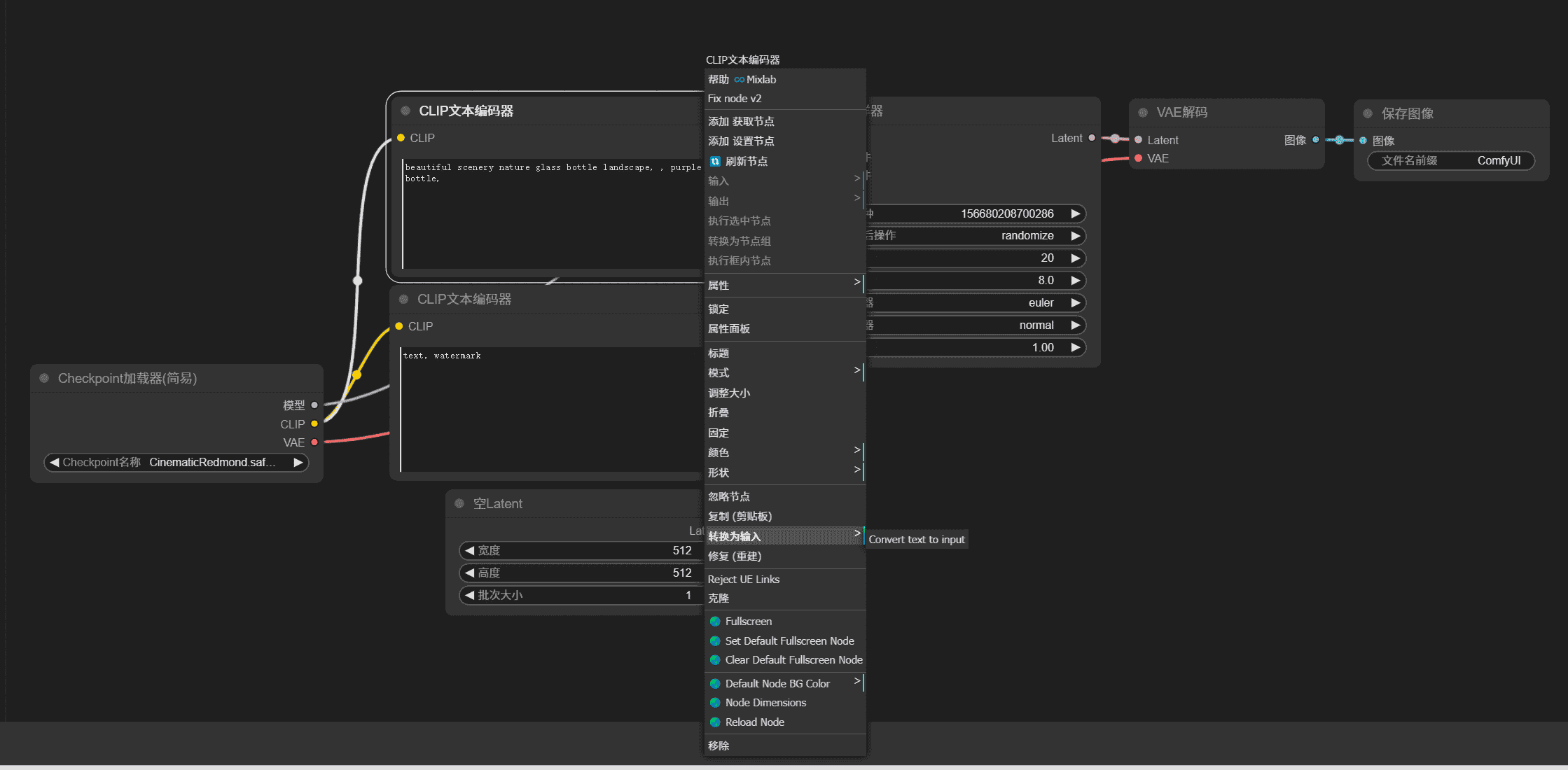
Task: Click the globe icon next to Reload Node
Action: [x=715, y=722]
